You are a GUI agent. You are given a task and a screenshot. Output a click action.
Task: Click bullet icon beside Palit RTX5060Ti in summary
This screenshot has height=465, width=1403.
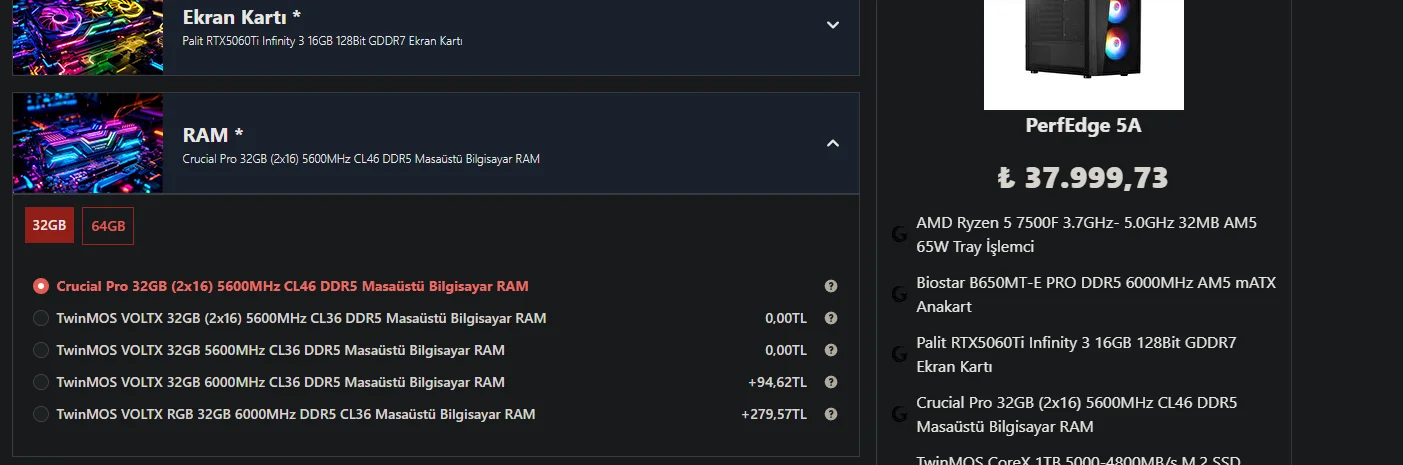coord(899,355)
